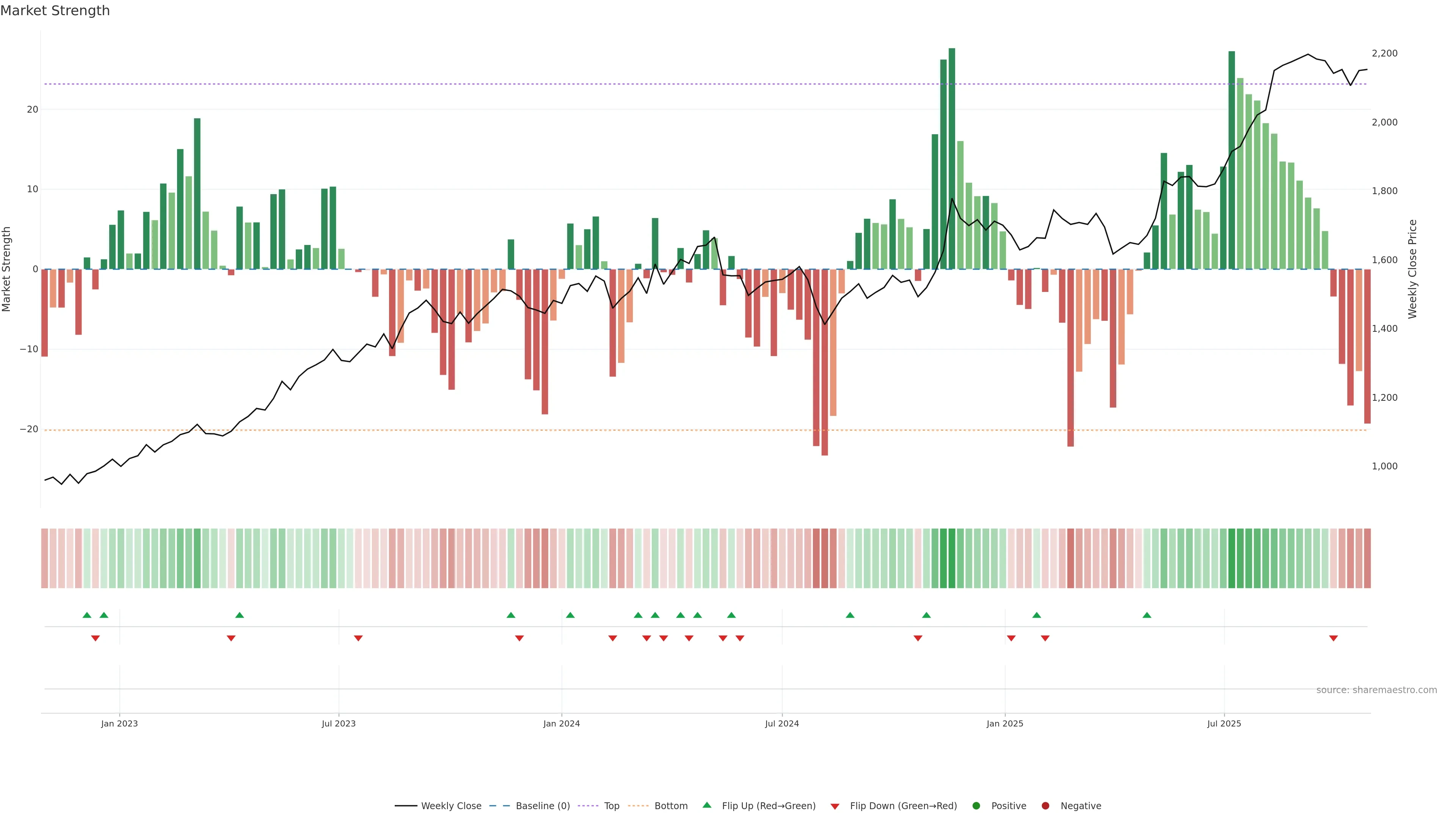Click the dark red Negative legend circle
Viewport: 1456px width, 819px height.
[x=1045, y=806]
